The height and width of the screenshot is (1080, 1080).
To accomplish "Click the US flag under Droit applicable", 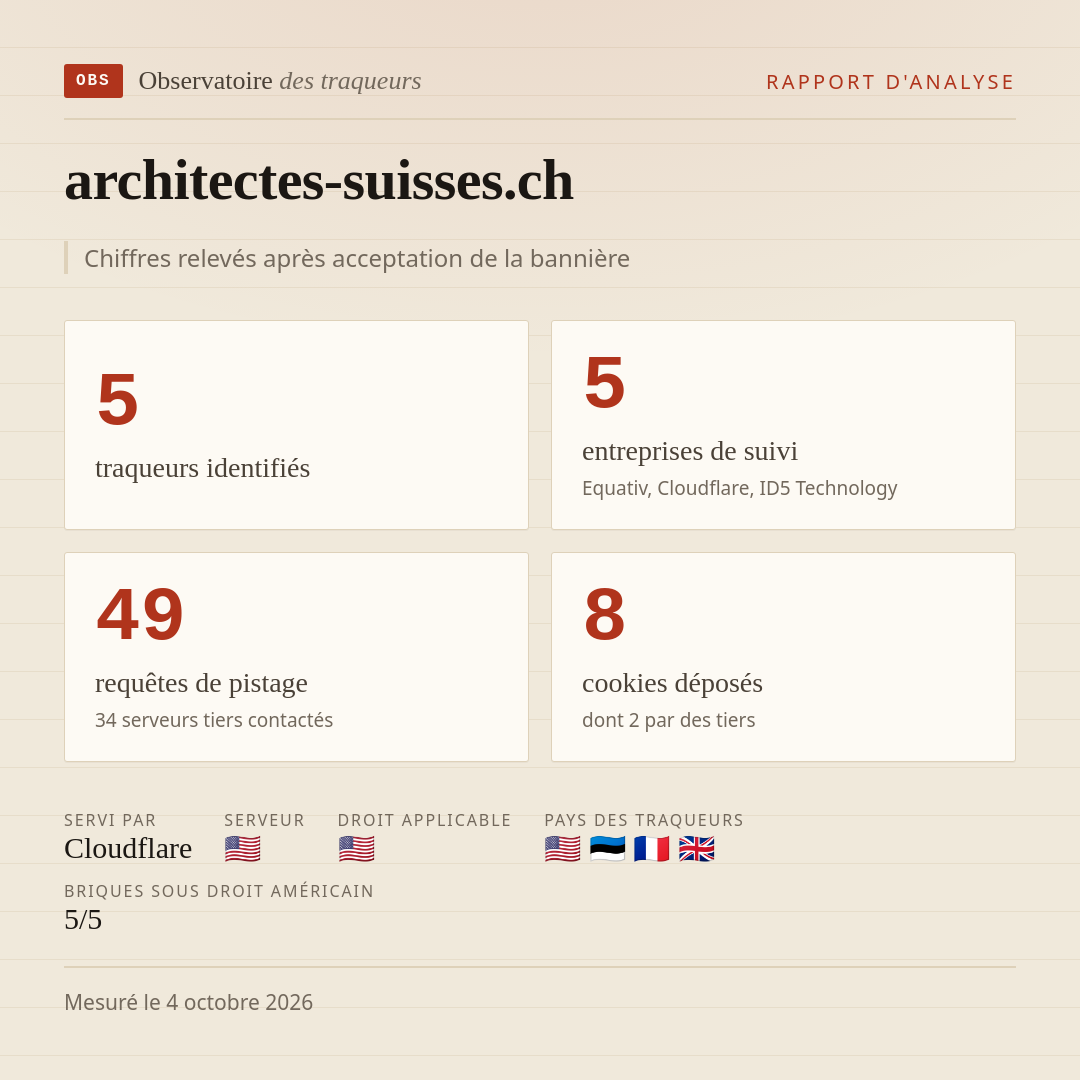I will pos(356,849).
